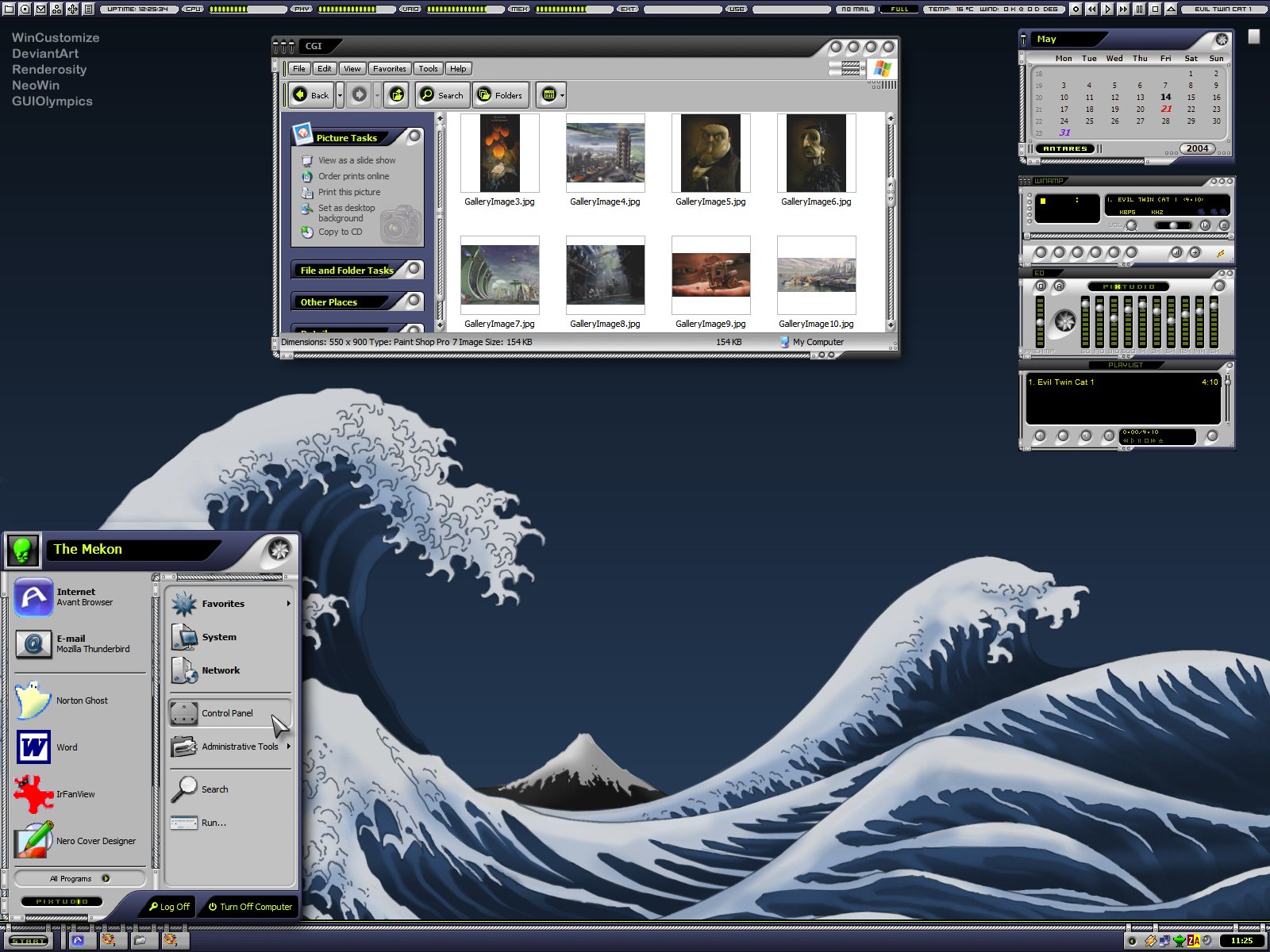The width and height of the screenshot is (1270, 952).
Task: Click the eject button in top system bar
Action: click(1171, 9)
